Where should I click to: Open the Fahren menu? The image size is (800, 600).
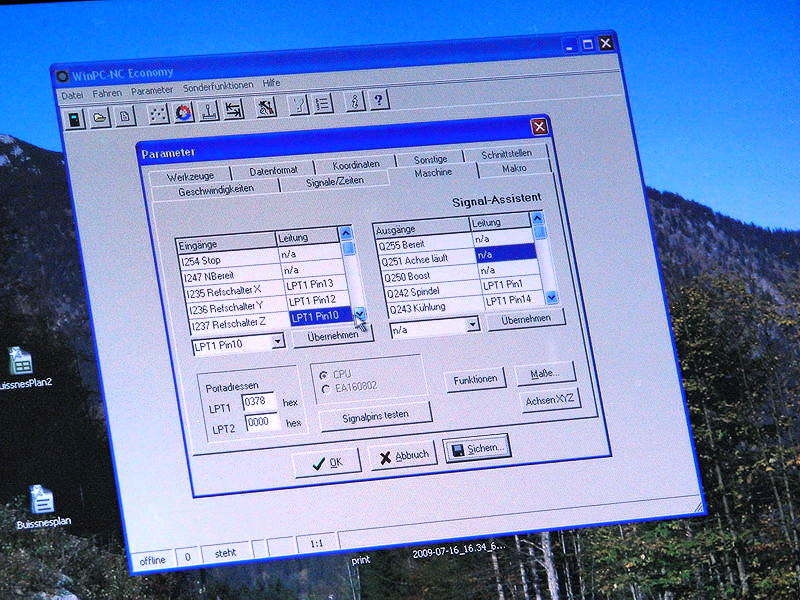pos(107,93)
